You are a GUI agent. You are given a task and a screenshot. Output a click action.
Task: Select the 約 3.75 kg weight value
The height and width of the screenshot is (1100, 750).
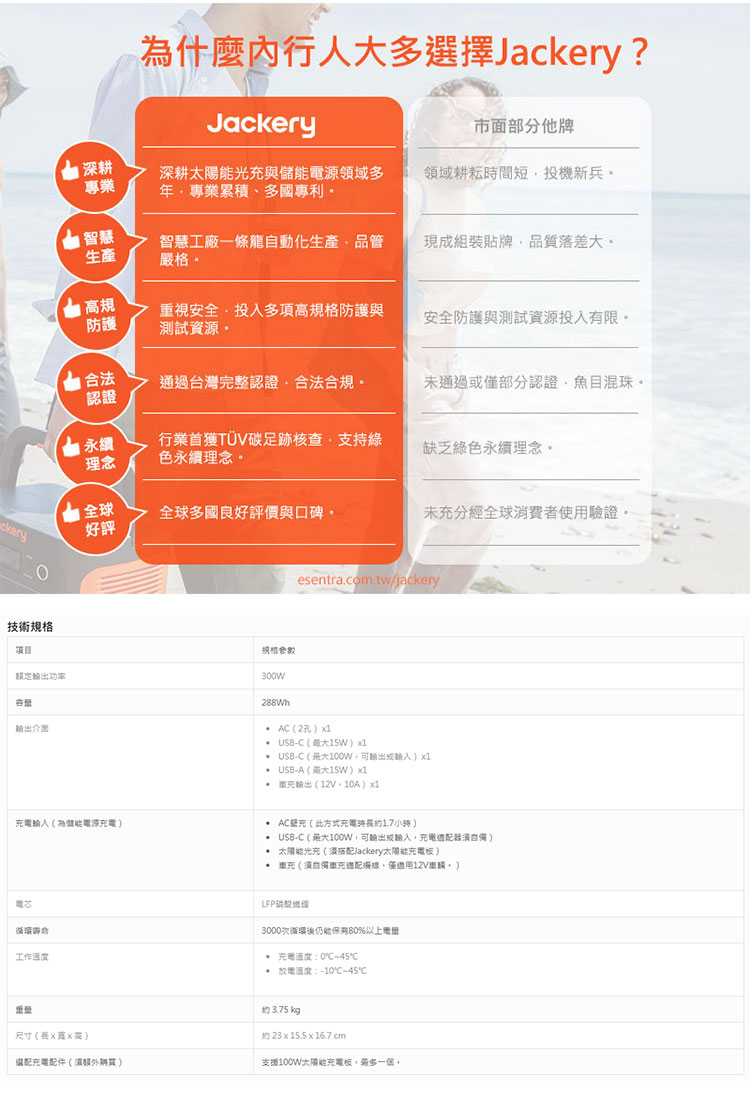(x=281, y=1009)
